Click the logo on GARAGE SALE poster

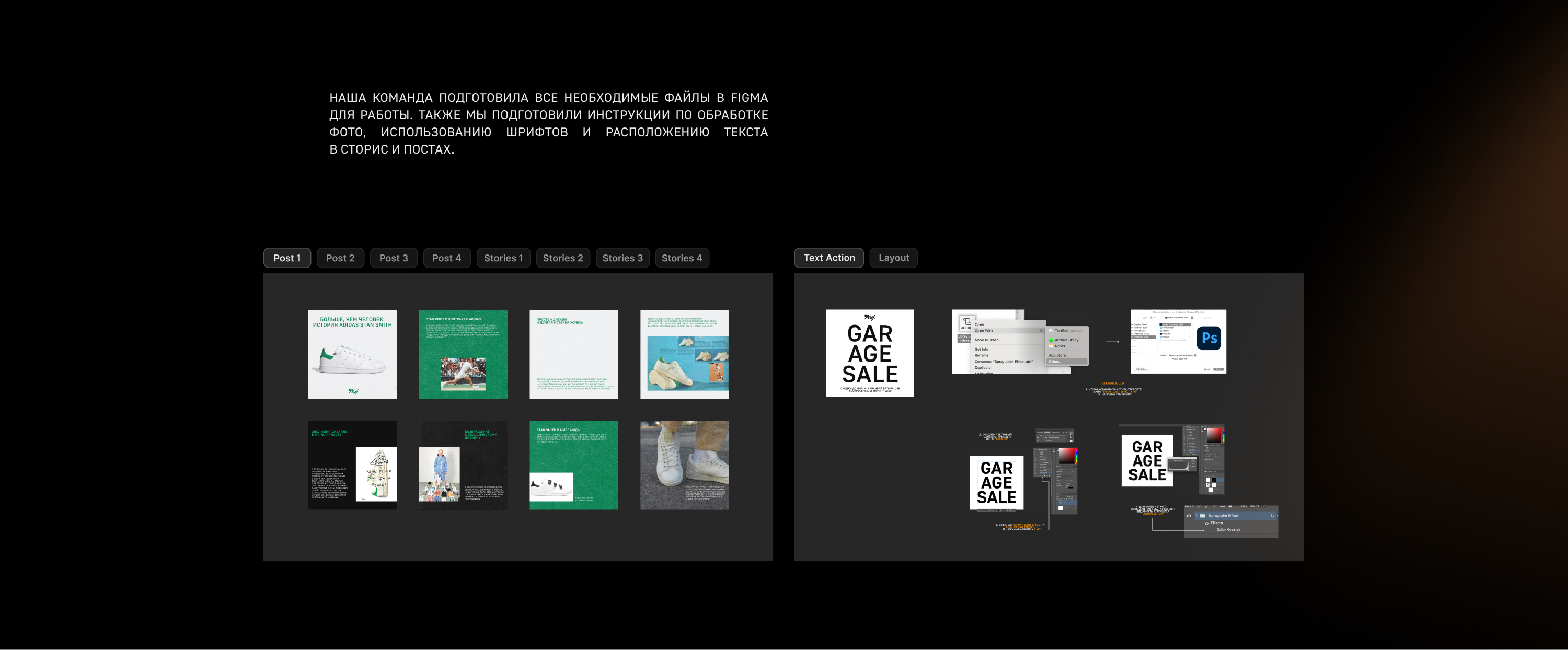tap(869, 317)
